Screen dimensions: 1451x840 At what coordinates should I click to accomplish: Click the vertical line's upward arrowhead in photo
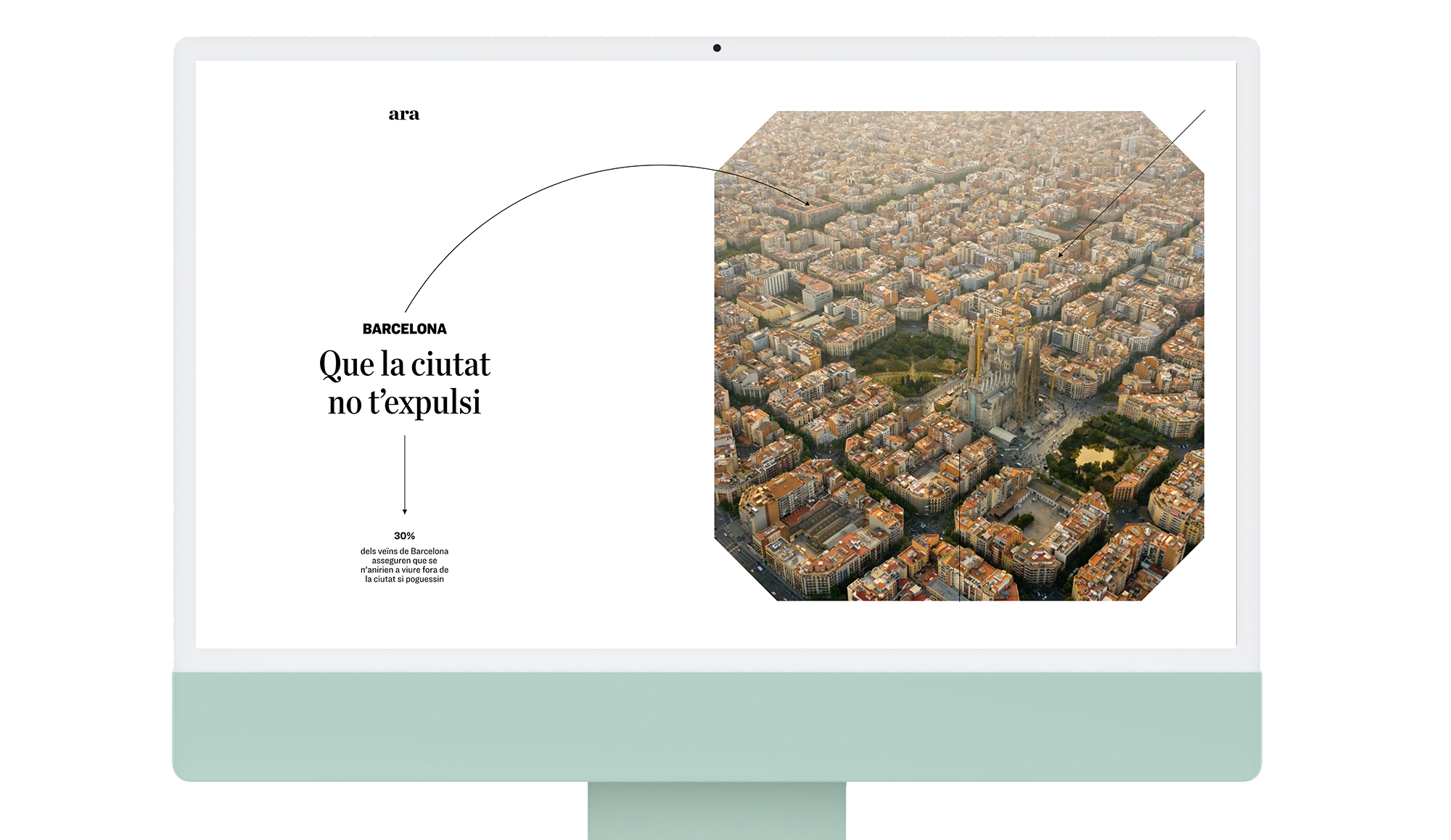[x=960, y=452]
